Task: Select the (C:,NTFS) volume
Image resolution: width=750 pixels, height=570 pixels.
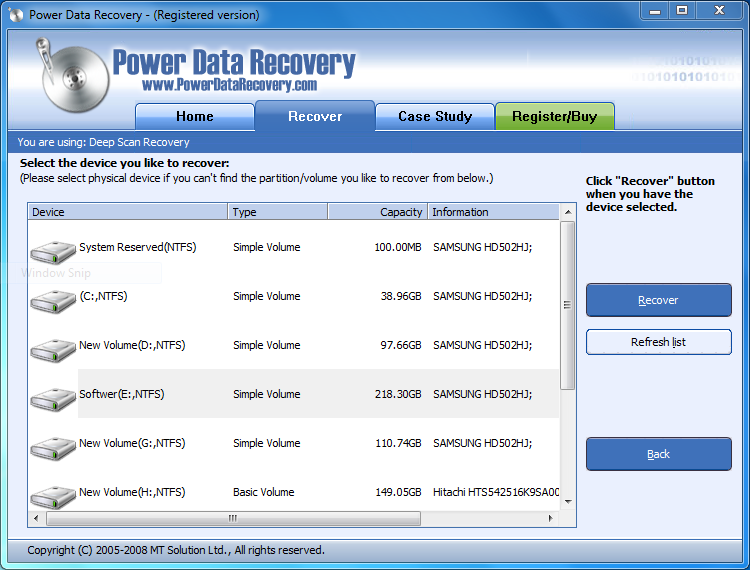Action: click(103, 296)
